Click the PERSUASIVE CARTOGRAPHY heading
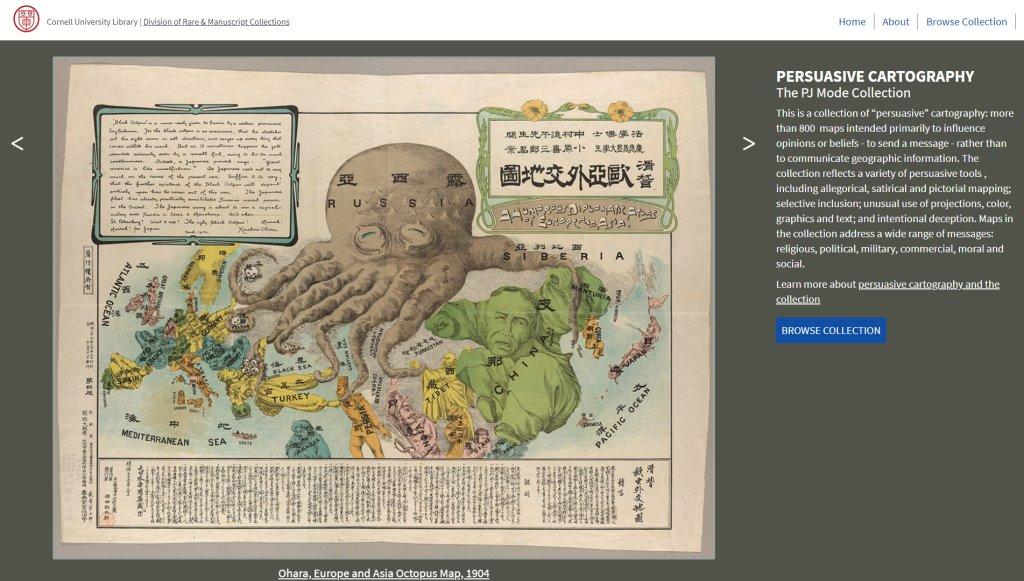 (874, 76)
